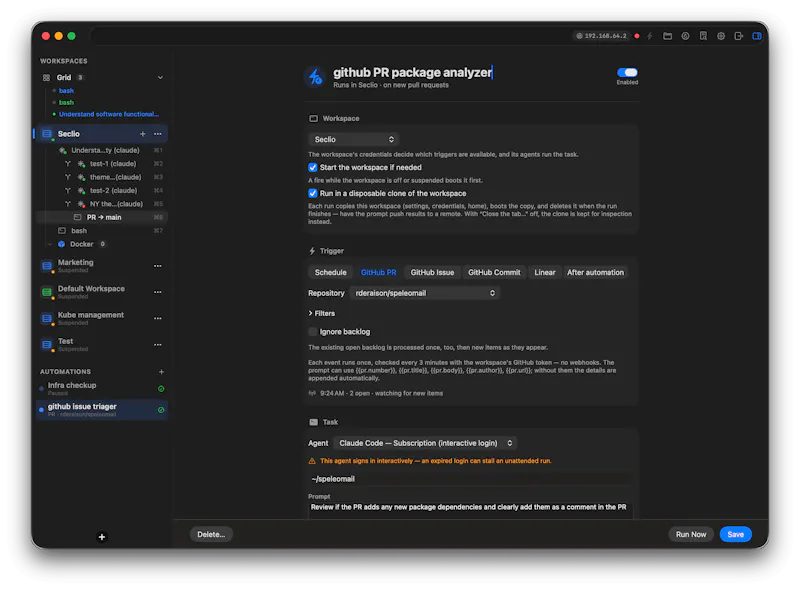The image size is (800, 590).
Task: Click the warning triangle icon by agent notice
Action: 312,461
